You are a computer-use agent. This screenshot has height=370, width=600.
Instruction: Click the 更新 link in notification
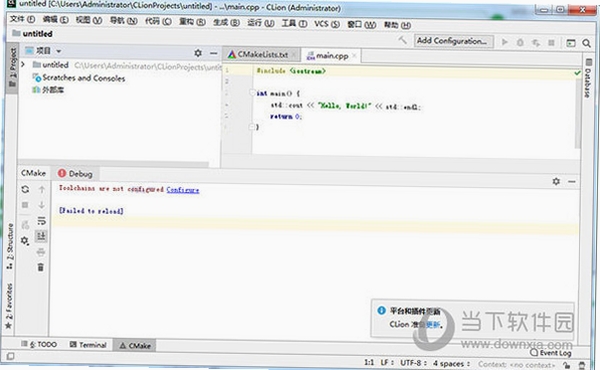pyautogui.click(x=433, y=325)
